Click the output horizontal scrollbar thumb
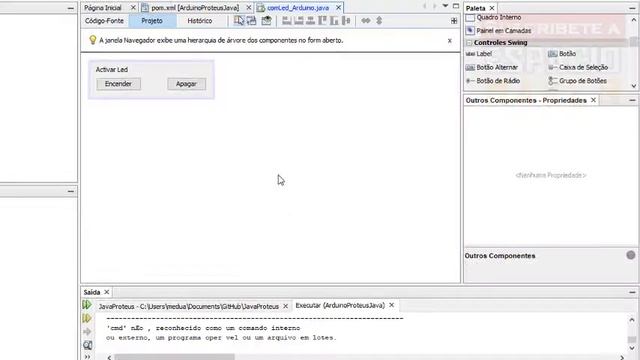 tap(175, 358)
